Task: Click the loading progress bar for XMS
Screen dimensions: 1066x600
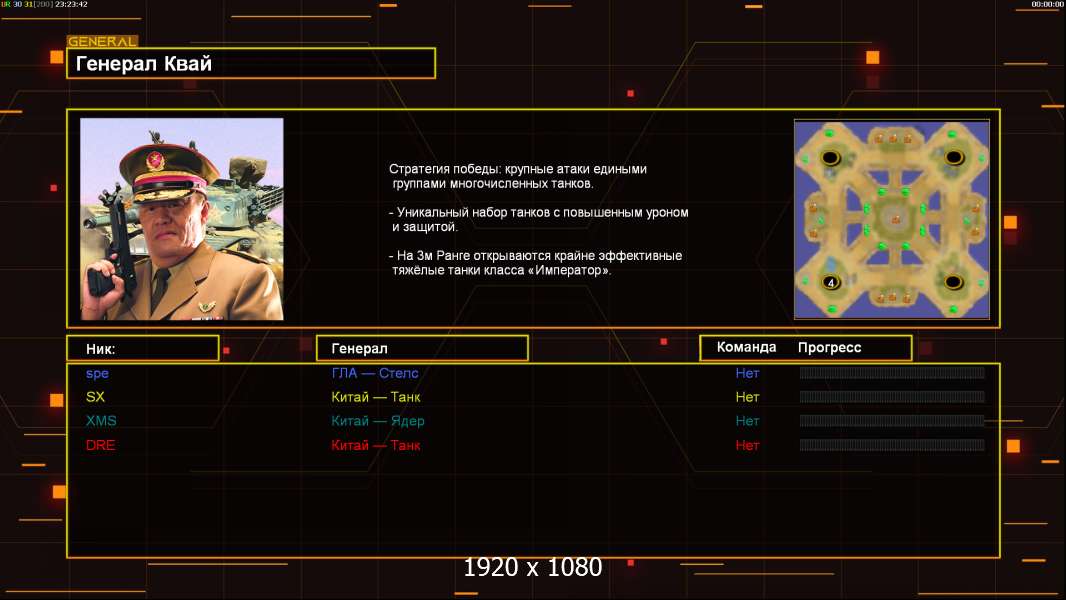Action: point(892,421)
